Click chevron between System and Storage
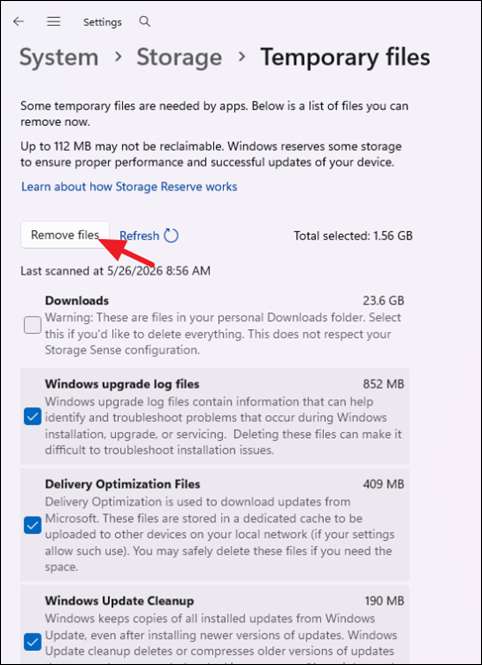The image size is (482, 665). (x=118, y=56)
